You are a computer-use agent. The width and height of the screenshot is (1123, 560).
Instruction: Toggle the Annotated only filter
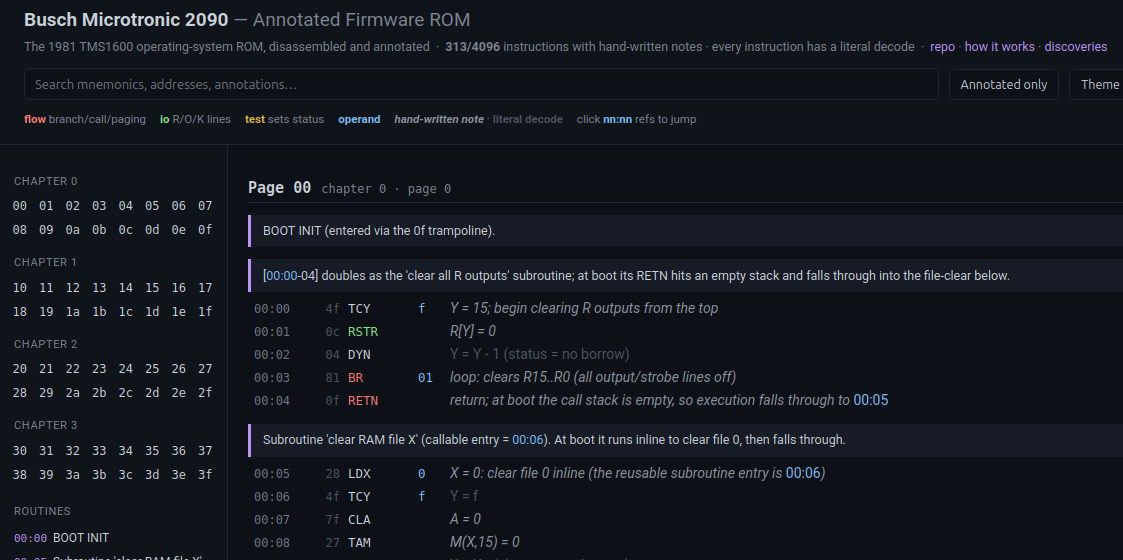pyautogui.click(x=1003, y=85)
